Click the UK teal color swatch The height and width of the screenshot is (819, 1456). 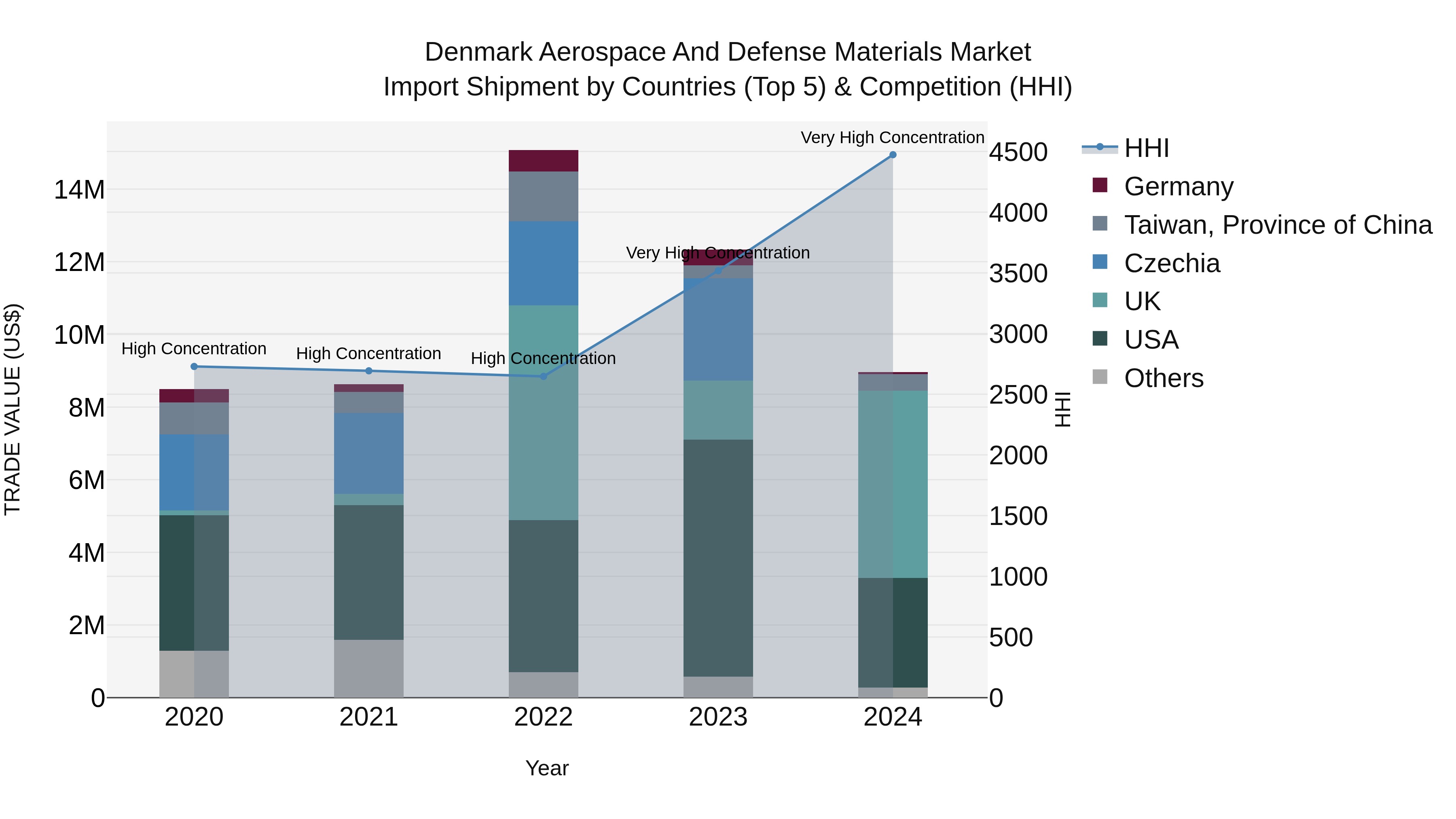1100,300
